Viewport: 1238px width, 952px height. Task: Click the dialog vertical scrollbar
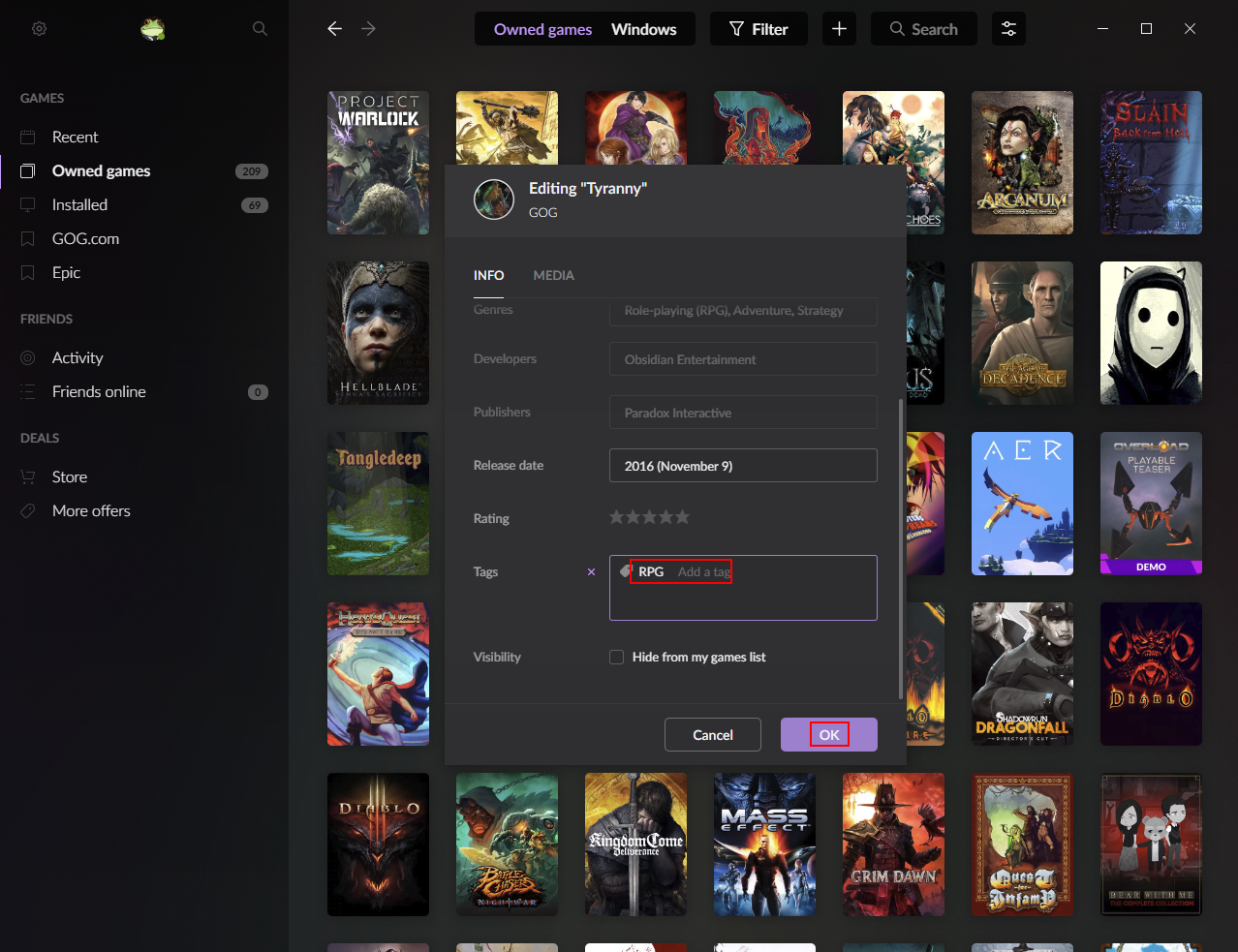pyautogui.click(x=901, y=548)
